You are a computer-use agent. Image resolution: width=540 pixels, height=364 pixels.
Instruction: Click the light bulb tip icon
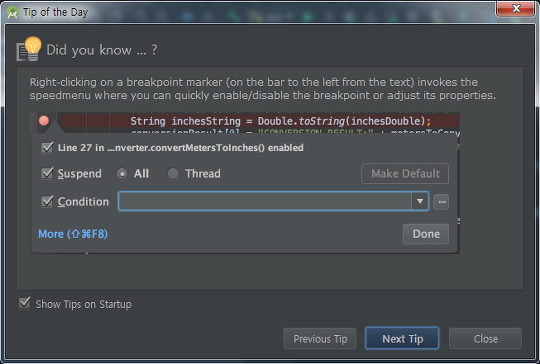coord(29,49)
